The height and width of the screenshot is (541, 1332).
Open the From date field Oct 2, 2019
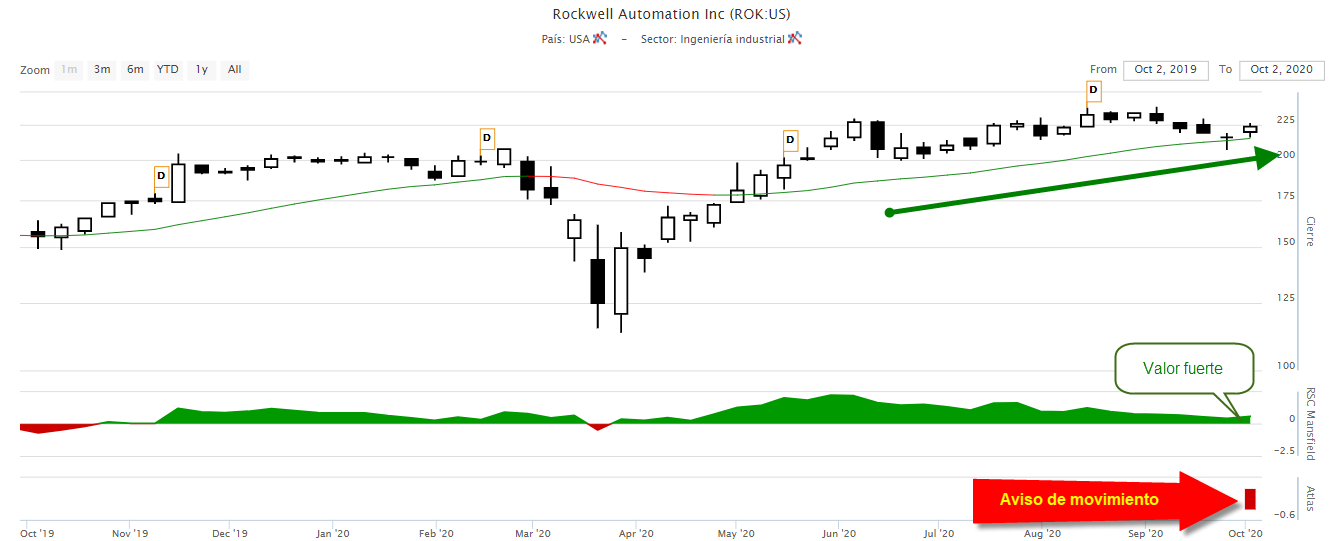point(1165,70)
